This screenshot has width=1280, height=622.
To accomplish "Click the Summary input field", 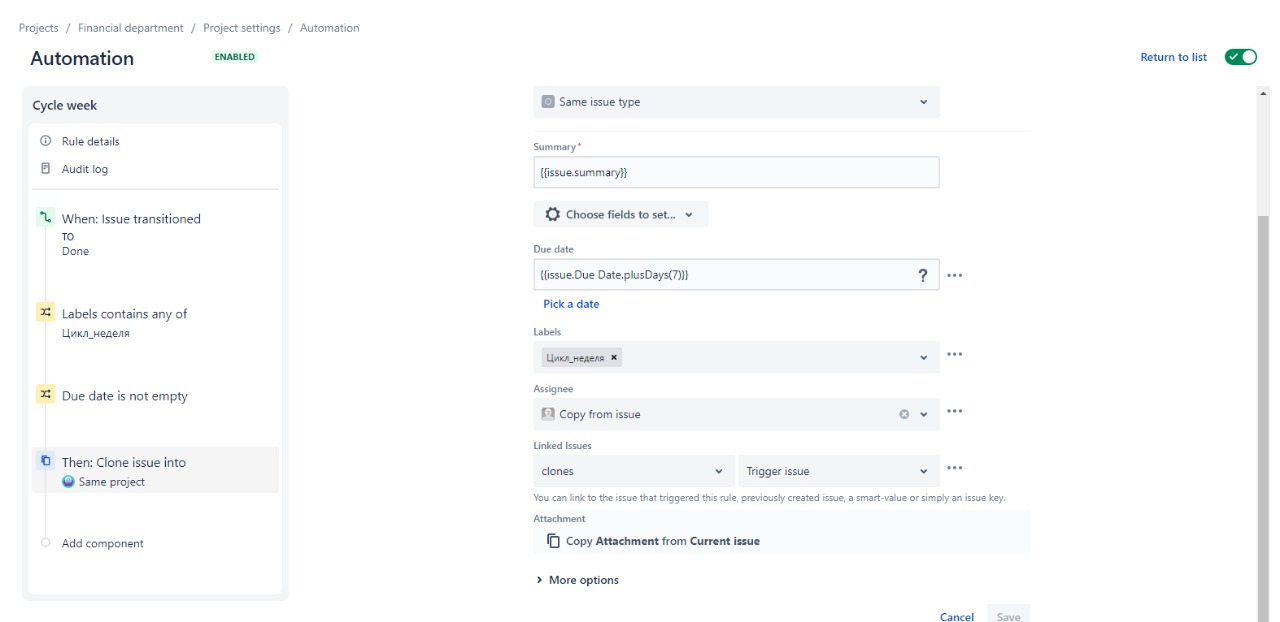I will coord(736,172).
